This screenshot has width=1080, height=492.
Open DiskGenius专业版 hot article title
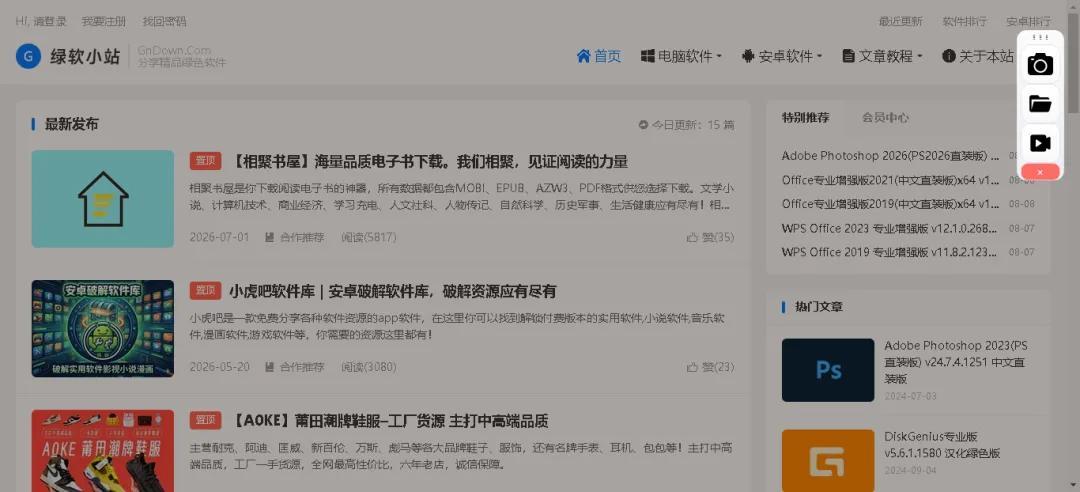pos(942,445)
